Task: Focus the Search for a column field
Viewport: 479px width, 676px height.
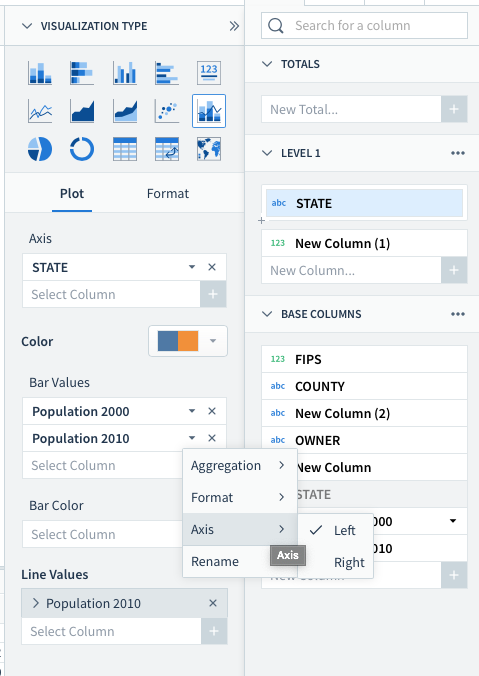Action: pos(364,26)
